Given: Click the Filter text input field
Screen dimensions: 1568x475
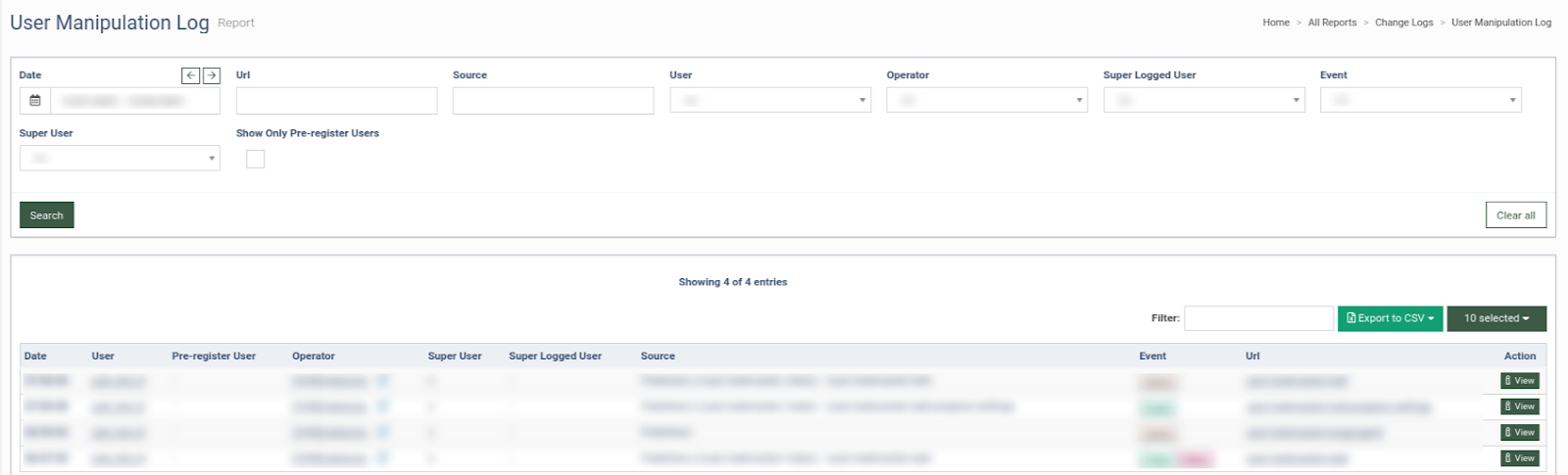Looking at the screenshot, I should (x=1258, y=318).
